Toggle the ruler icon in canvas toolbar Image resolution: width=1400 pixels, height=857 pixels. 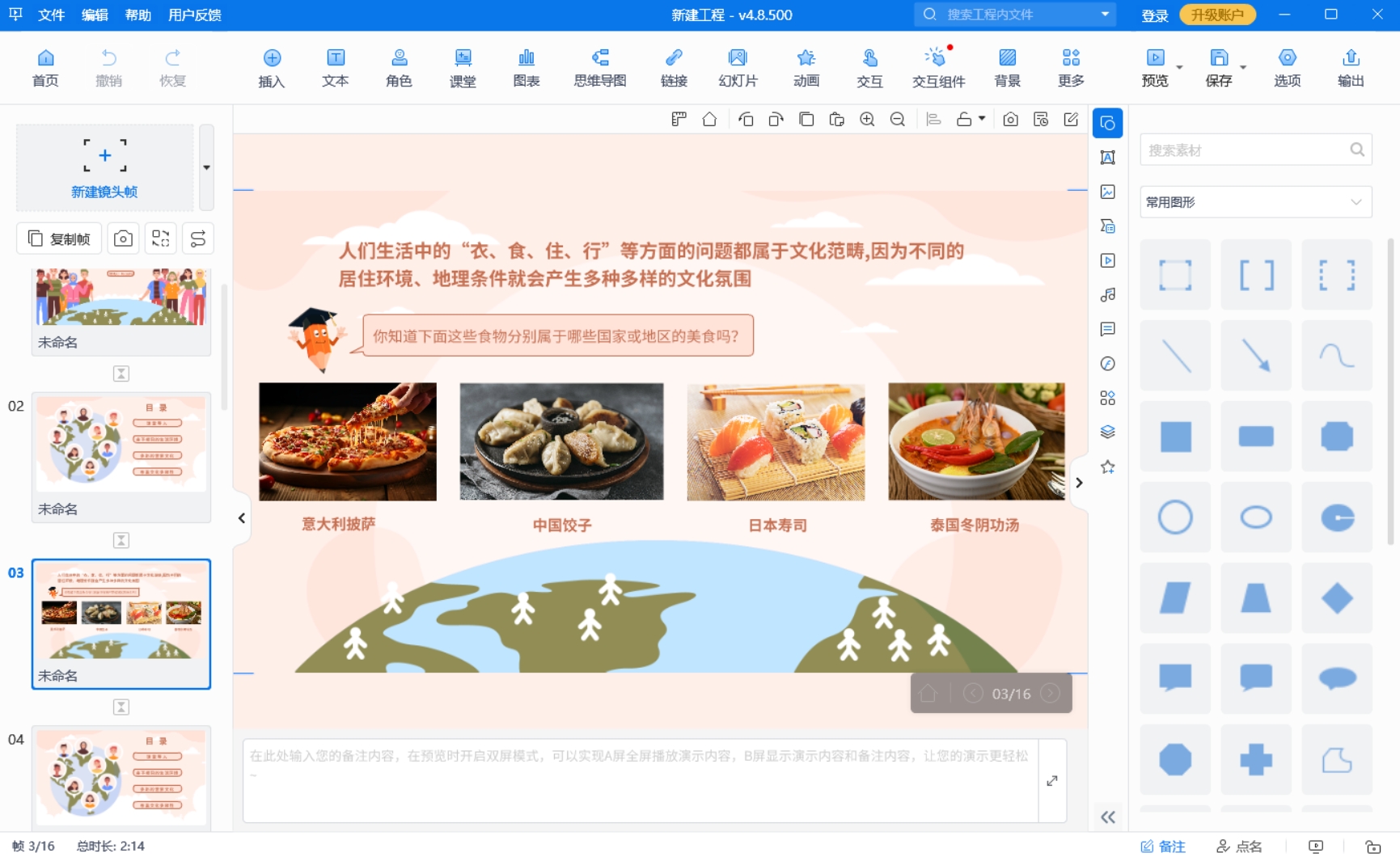pyautogui.click(x=679, y=120)
